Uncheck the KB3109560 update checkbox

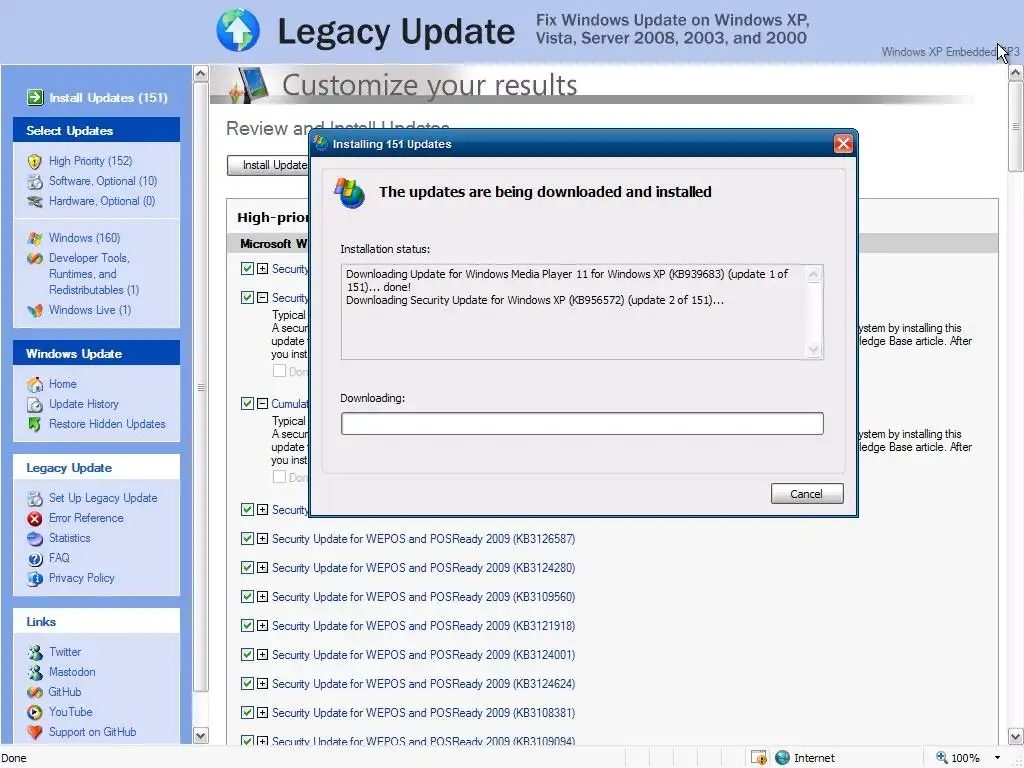[247, 597]
